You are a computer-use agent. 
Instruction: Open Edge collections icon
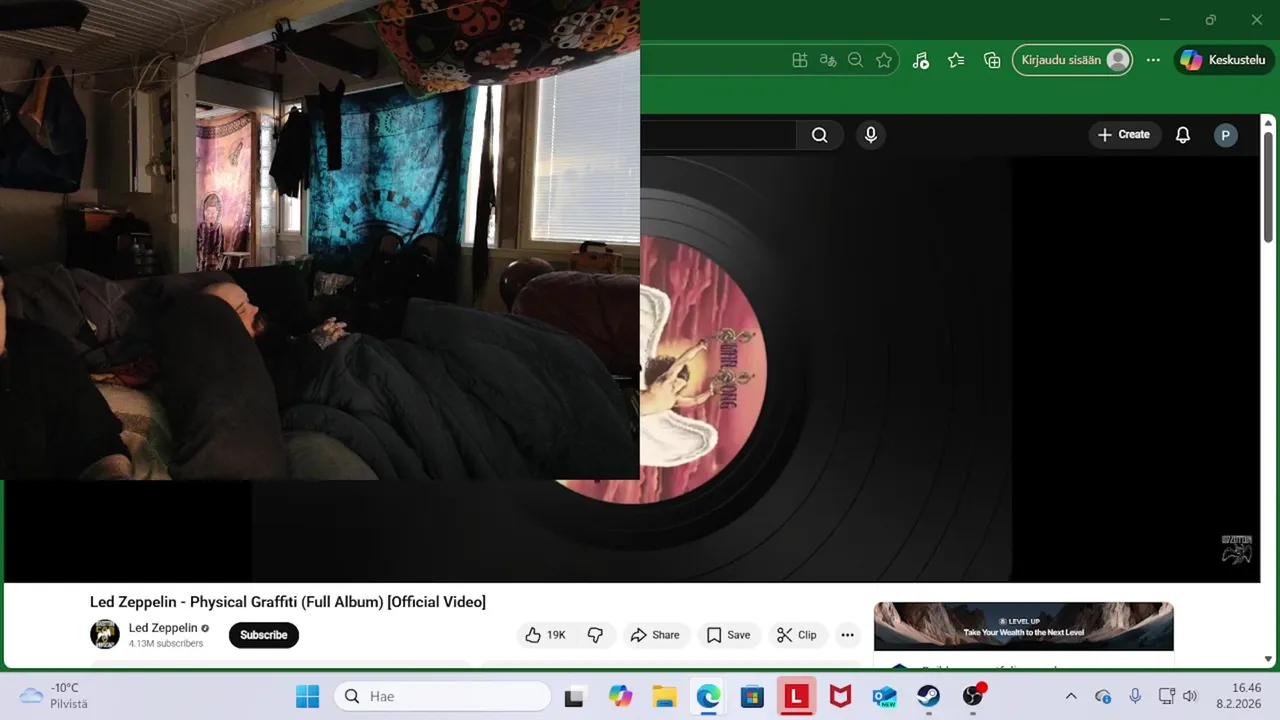pos(992,60)
